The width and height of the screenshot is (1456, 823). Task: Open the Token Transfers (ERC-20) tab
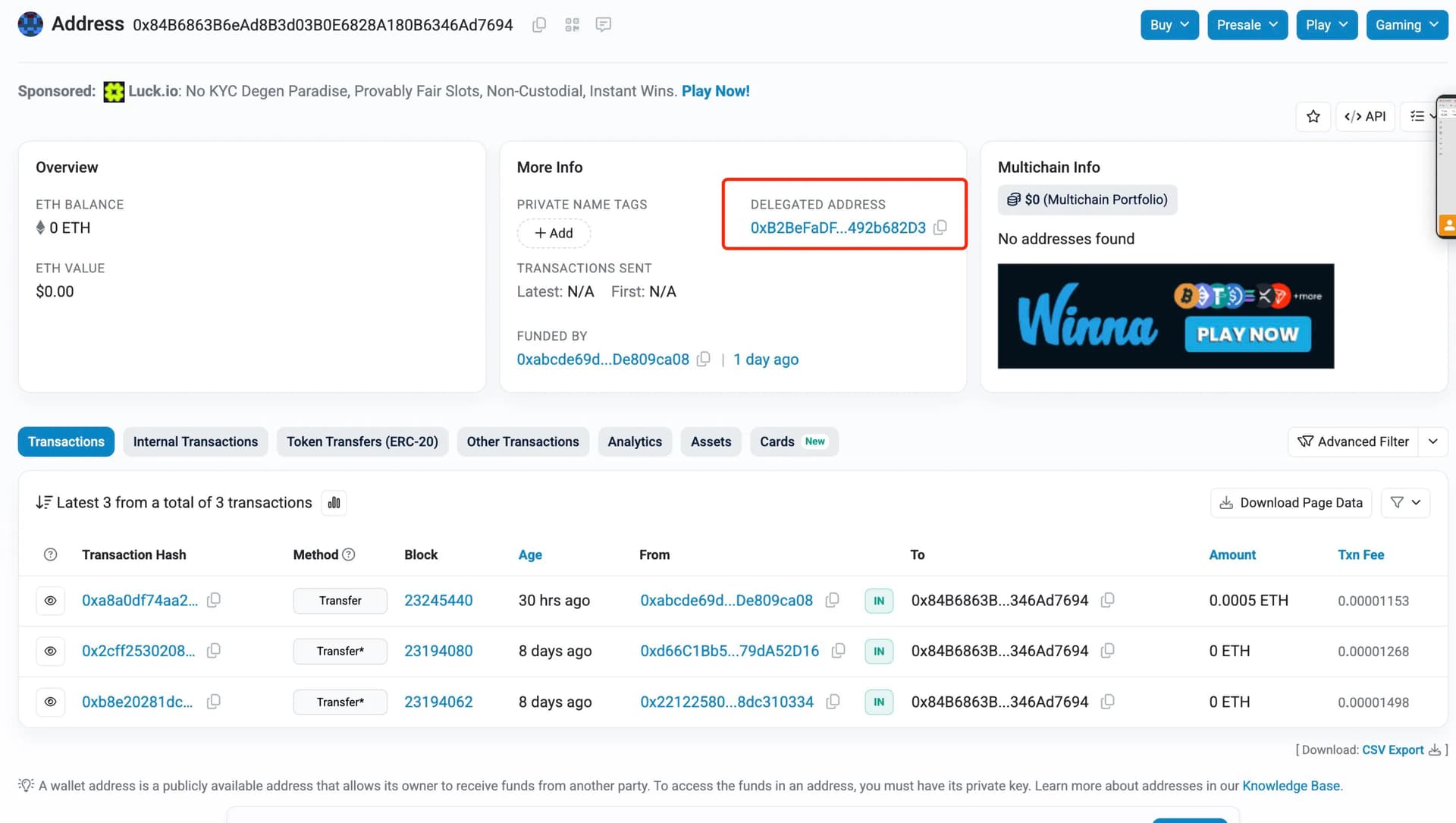362,441
